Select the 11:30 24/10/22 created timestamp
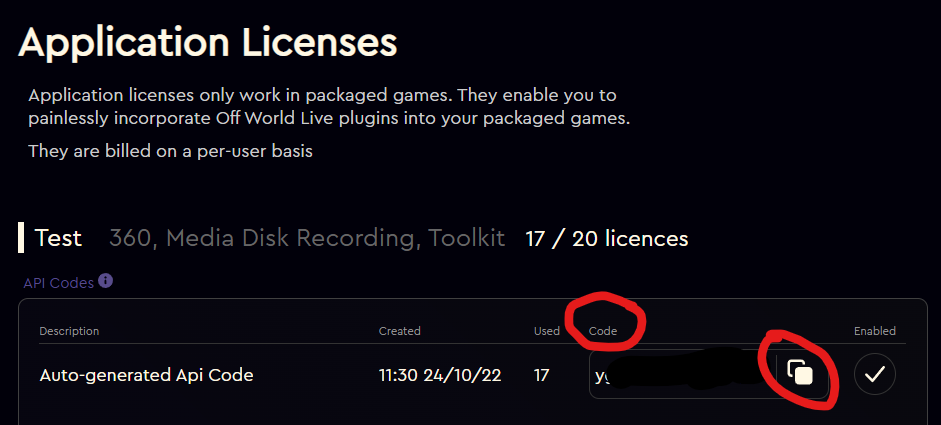The width and height of the screenshot is (941, 425). [x=440, y=376]
